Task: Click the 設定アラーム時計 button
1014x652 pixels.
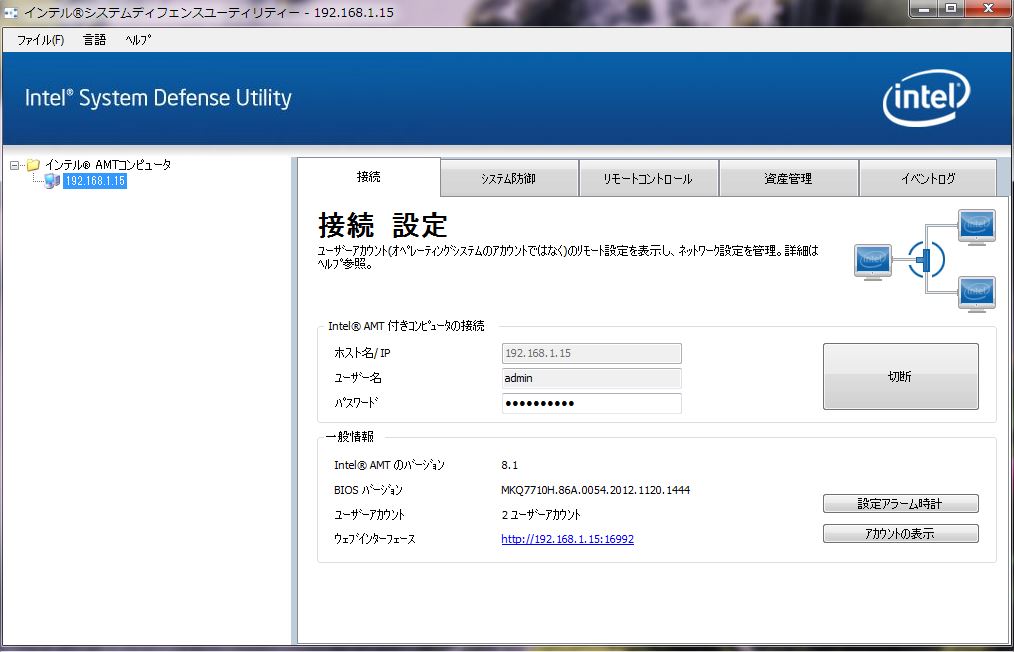Action: pyautogui.click(x=900, y=503)
